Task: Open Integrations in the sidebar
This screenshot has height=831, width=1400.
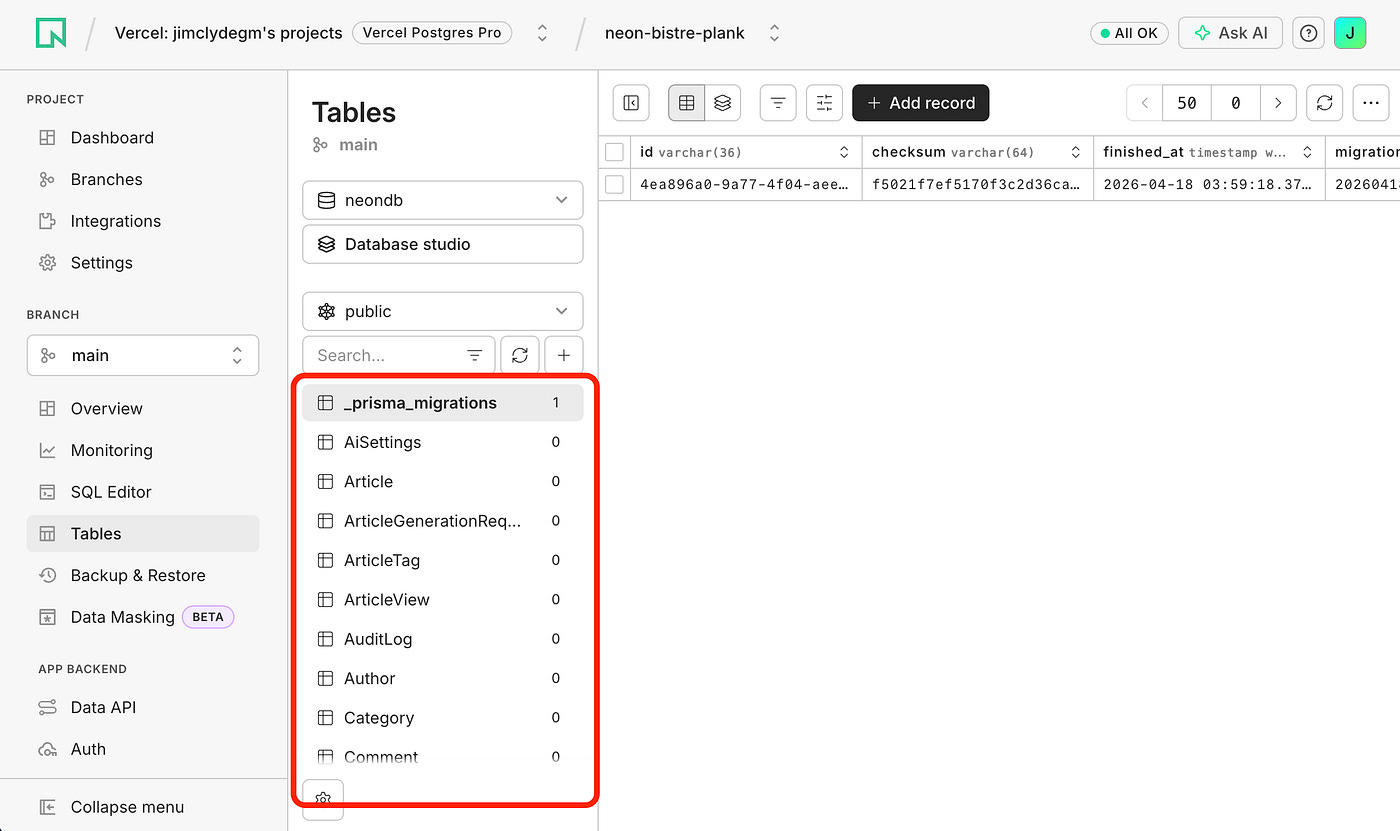Action: (143, 221)
